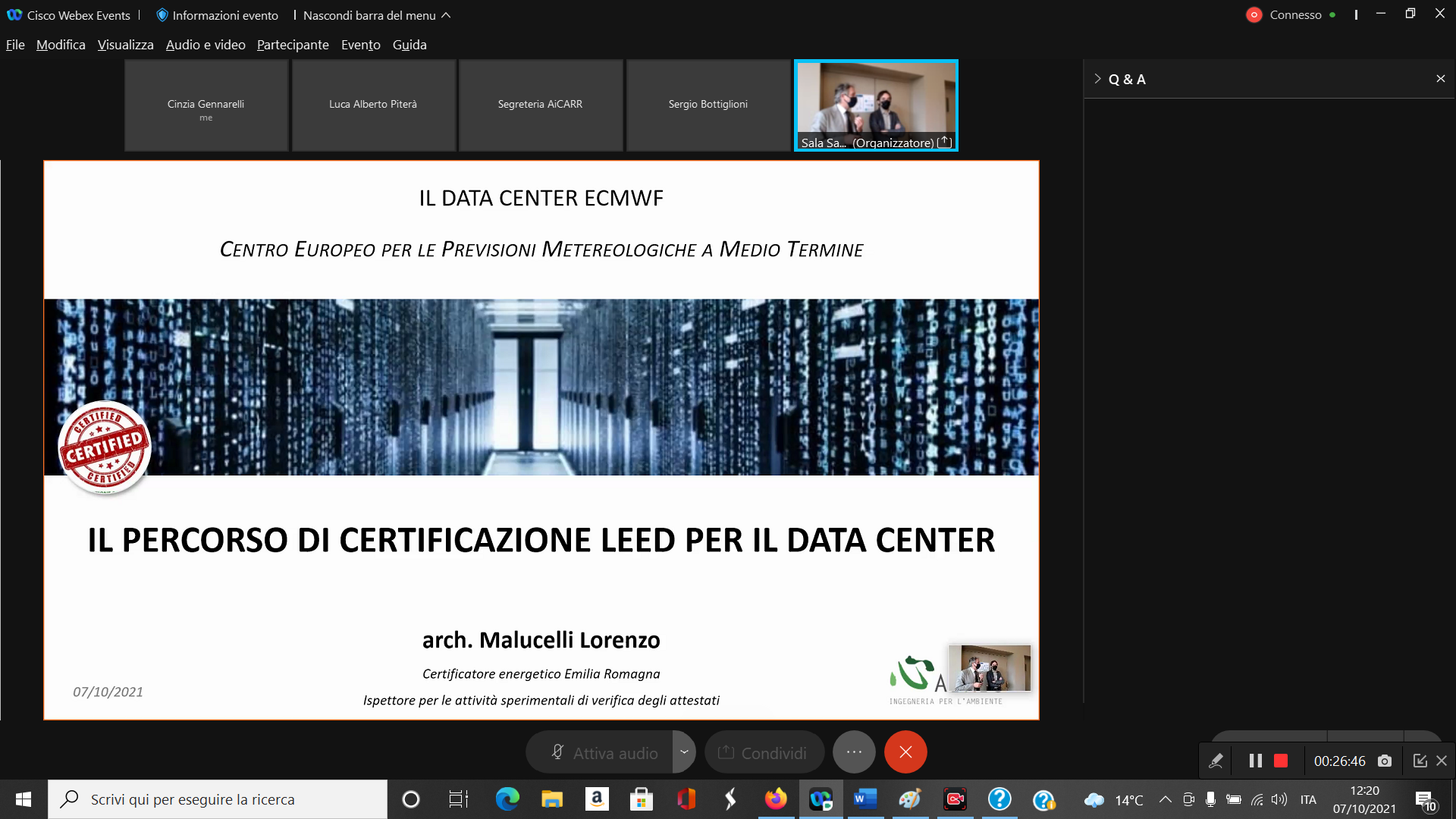The image size is (1456, 819).
Task: Switch to Word in taskbar
Action: 865,799
